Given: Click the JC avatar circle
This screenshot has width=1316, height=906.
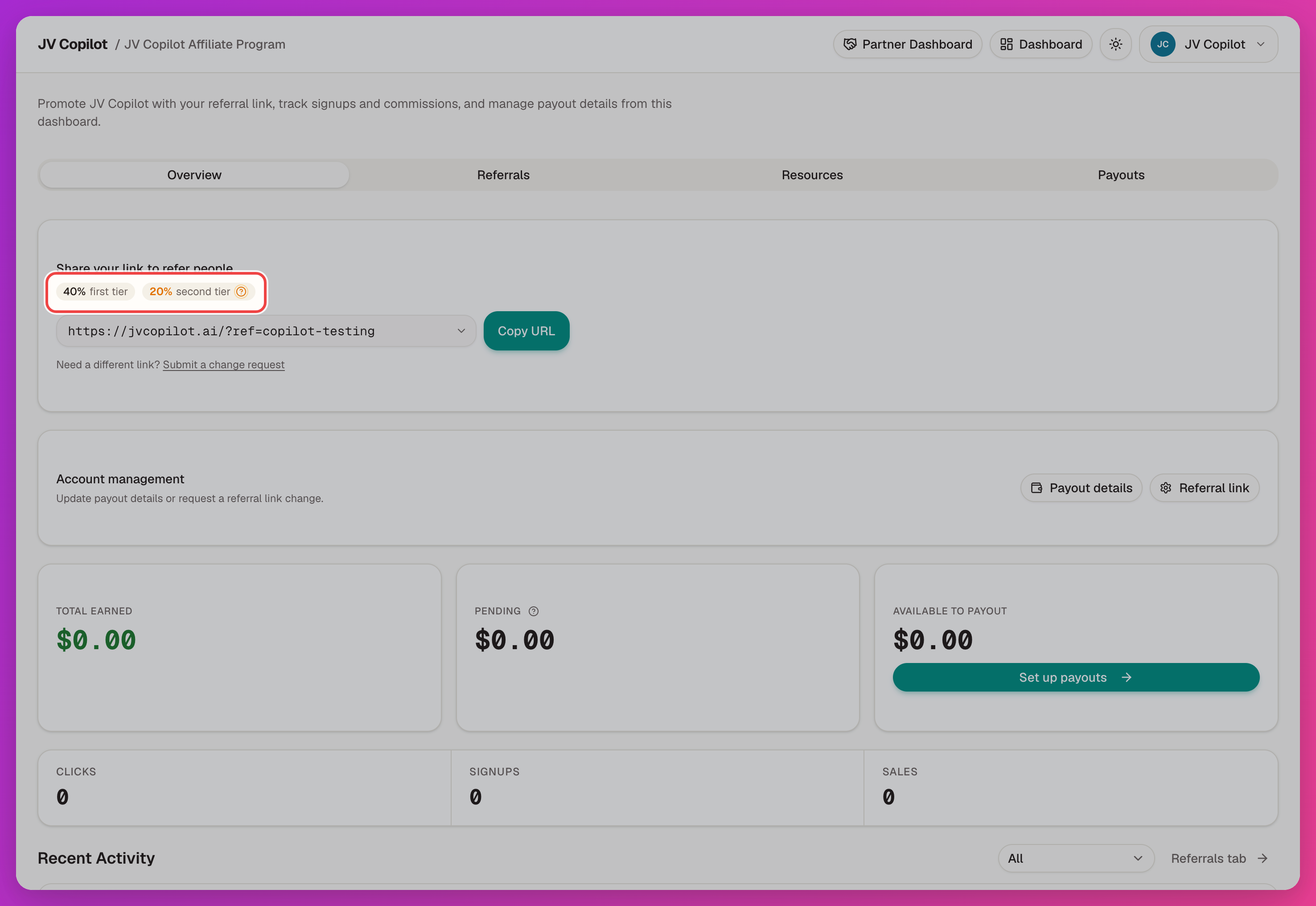Looking at the screenshot, I should point(1162,44).
